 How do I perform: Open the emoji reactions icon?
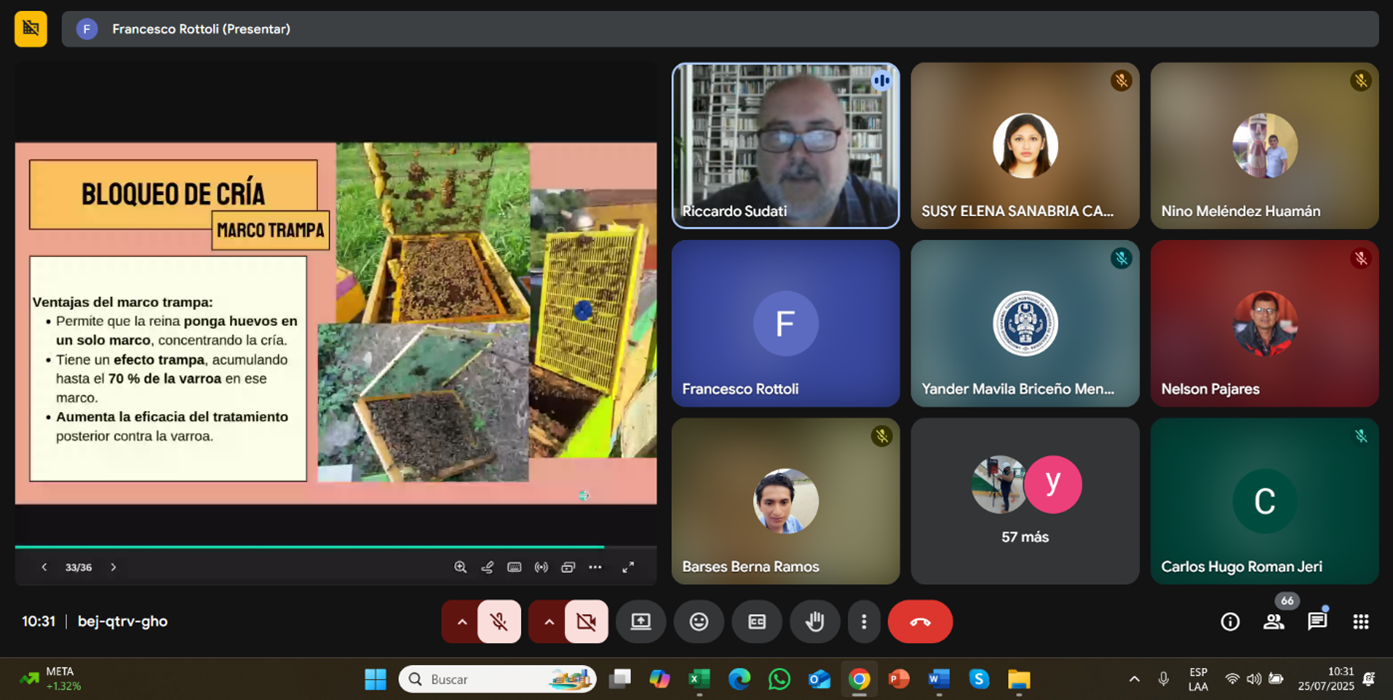pos(699,622)
